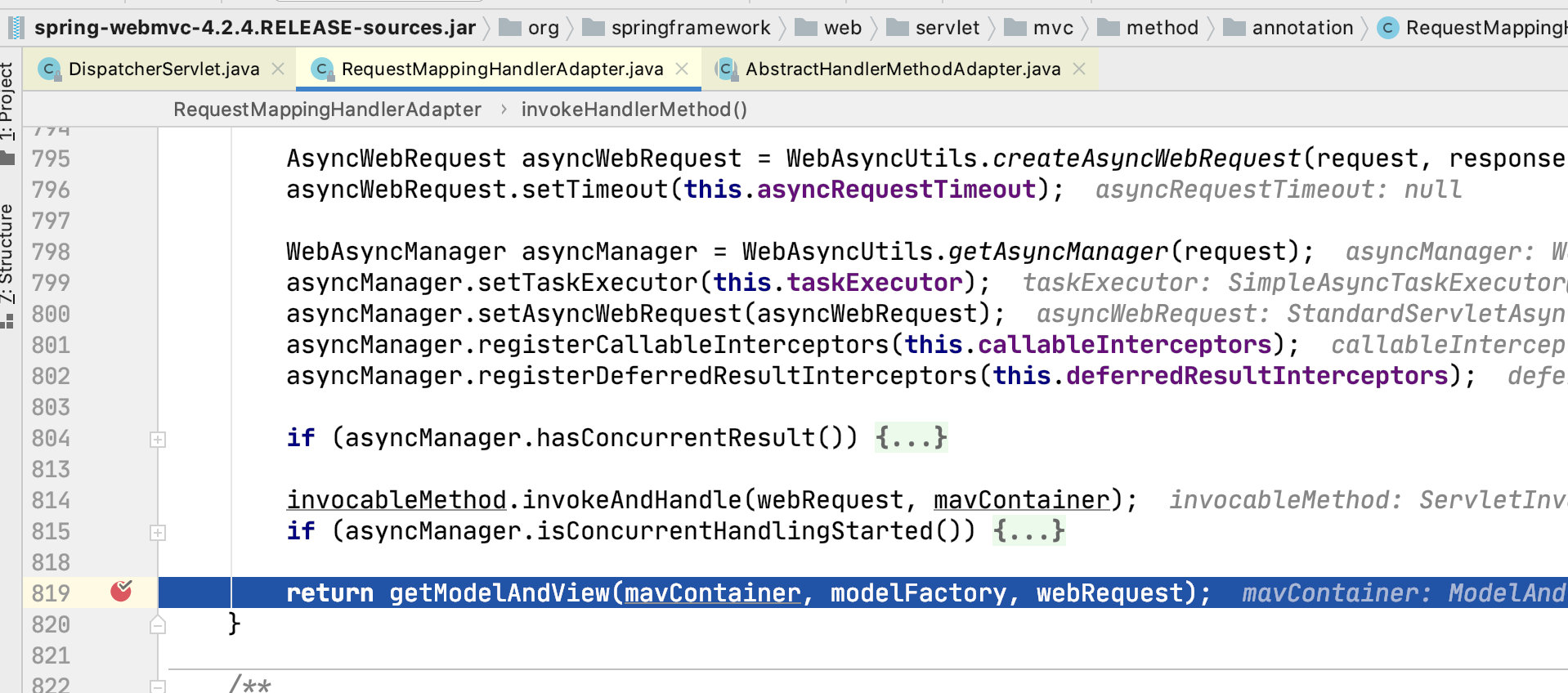Close the AbstractHandlerMethodAdapter.java tab
This screenshot has height=693, width=1568.
1079,69
